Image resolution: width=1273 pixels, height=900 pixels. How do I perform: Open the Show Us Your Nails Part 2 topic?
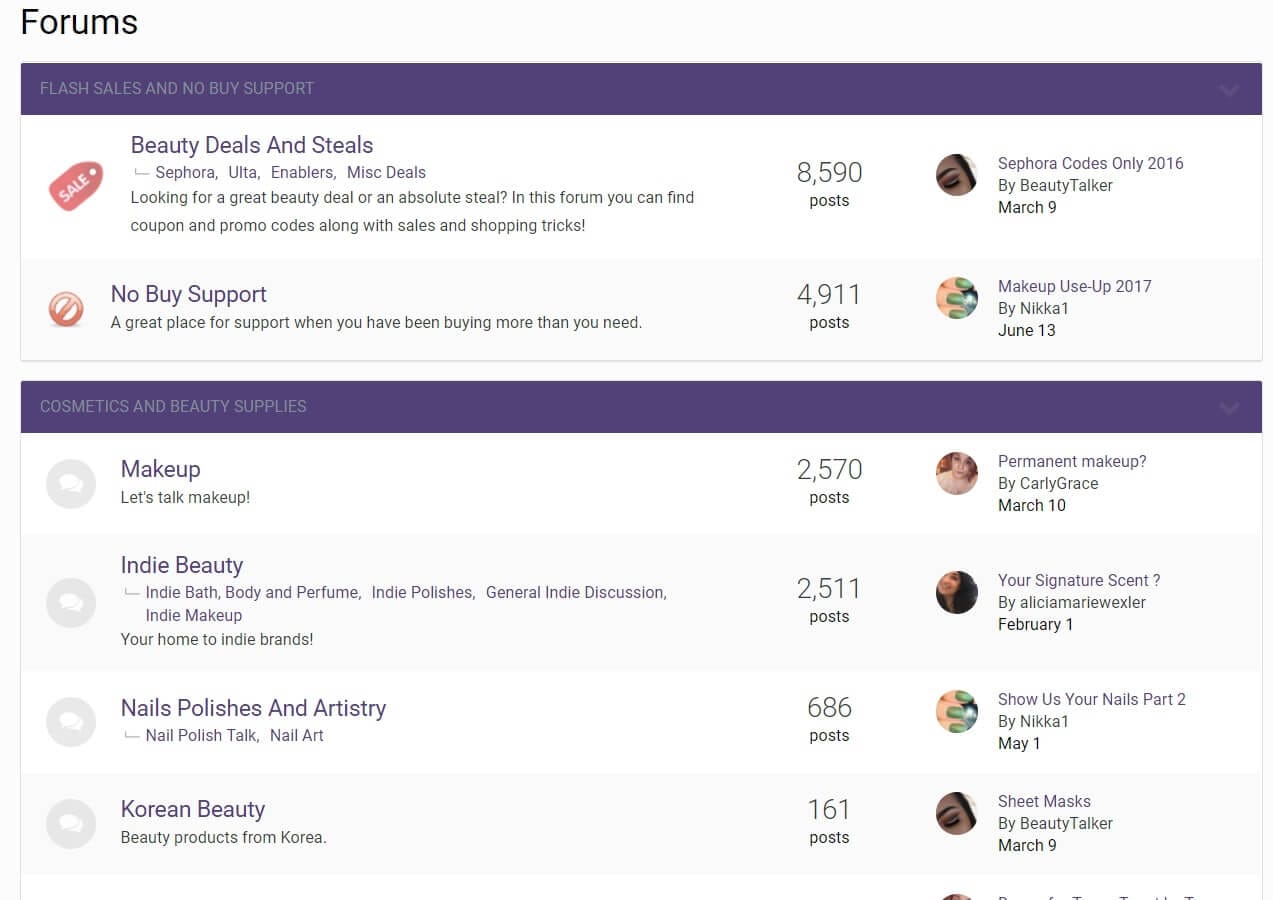tap(1091, 699)
